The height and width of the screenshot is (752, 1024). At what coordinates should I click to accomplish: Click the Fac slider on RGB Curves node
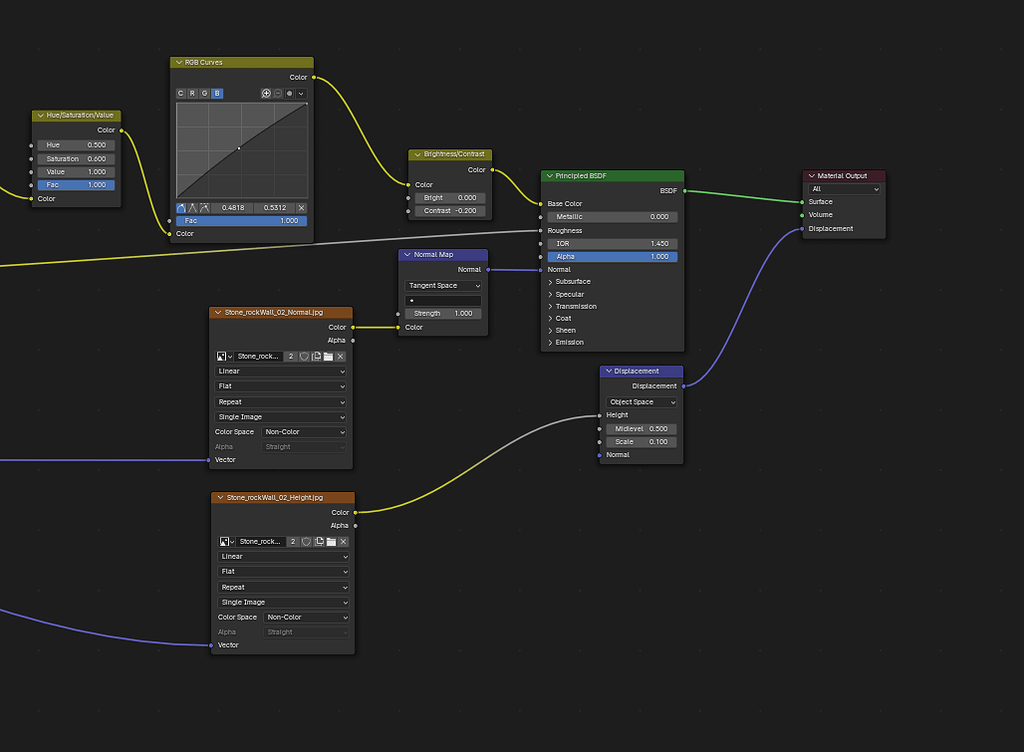(x=240, y=221)
